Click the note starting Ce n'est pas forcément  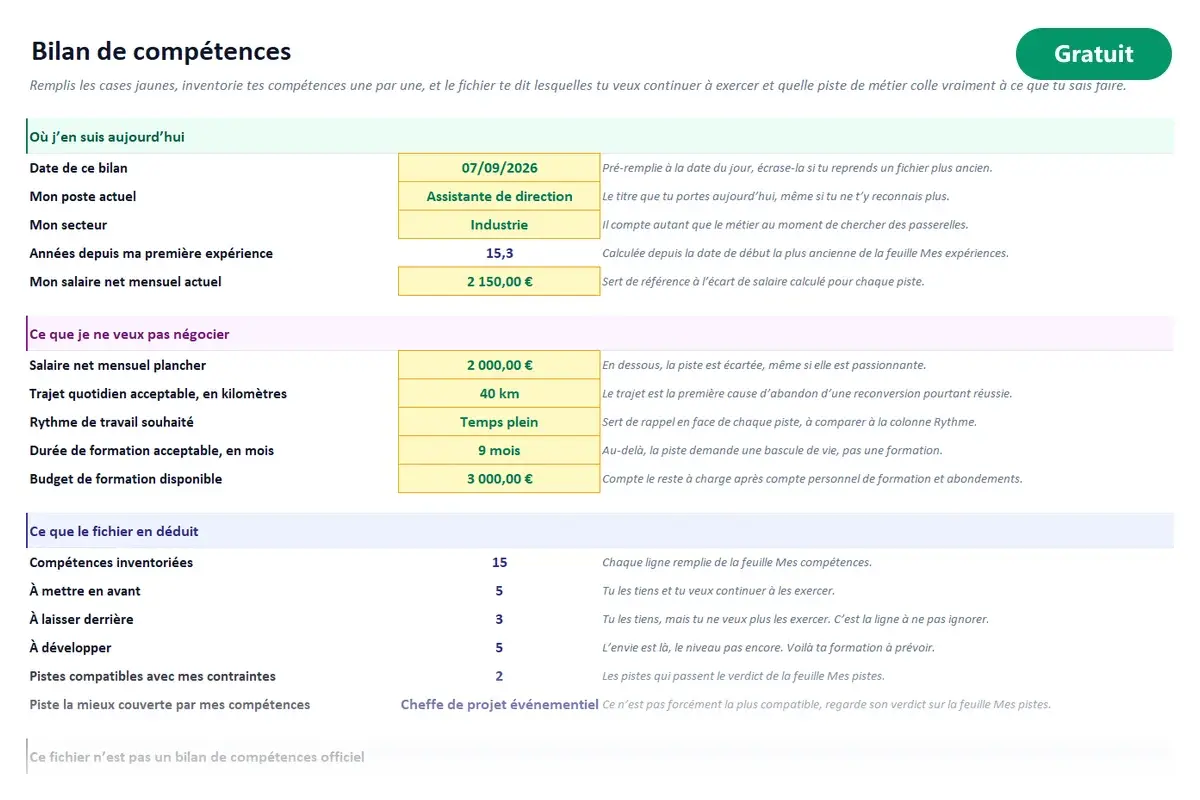click(x=826, y=704)
